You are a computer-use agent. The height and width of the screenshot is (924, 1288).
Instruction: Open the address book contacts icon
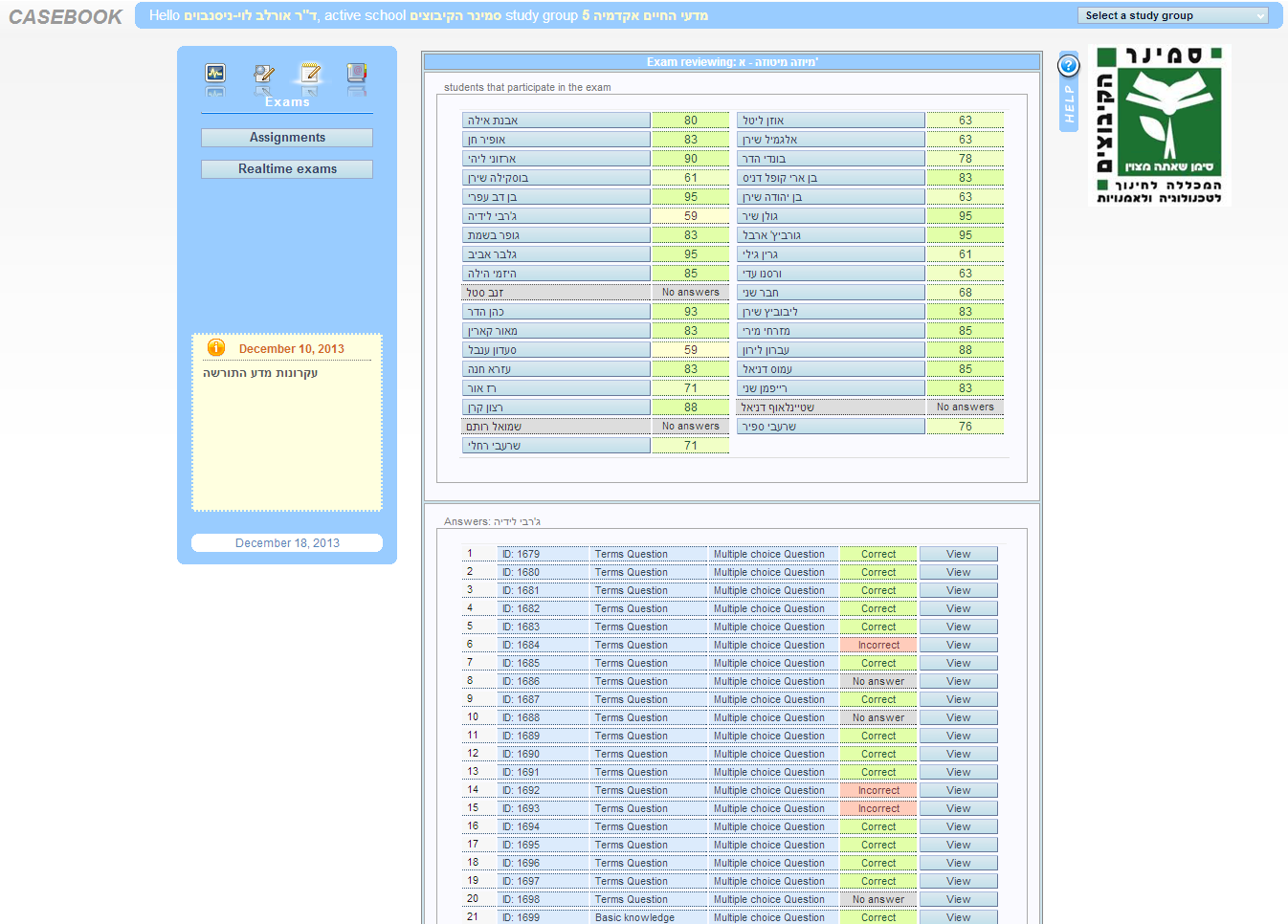point(357,73)
